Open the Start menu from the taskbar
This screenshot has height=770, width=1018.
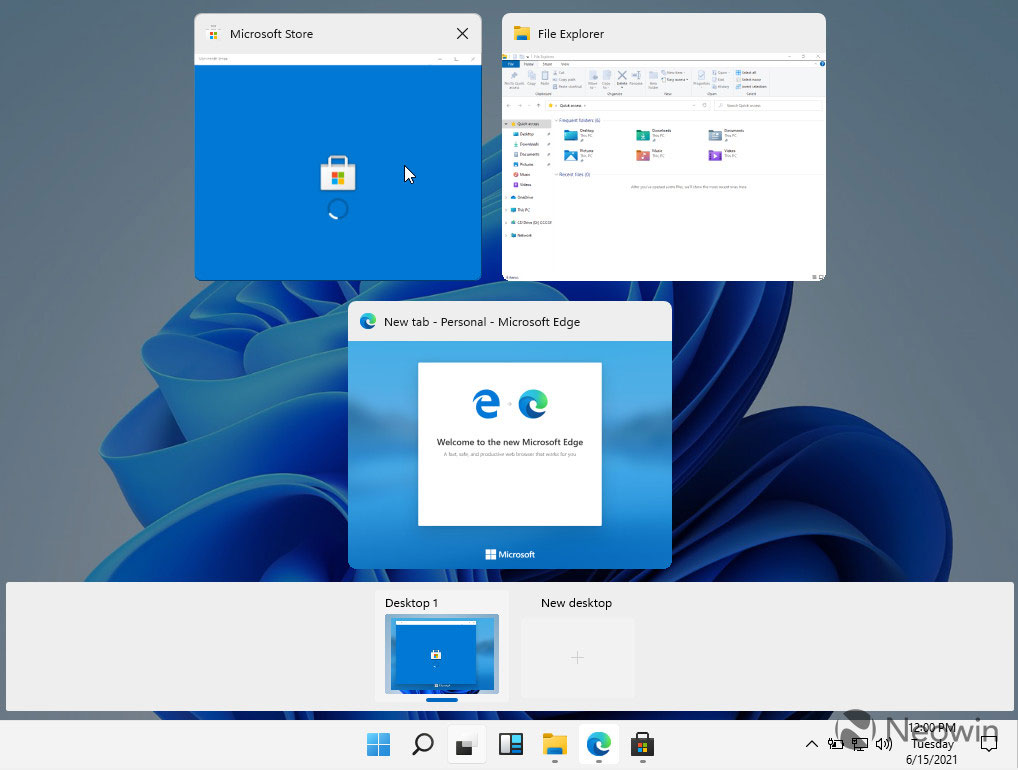378,744
